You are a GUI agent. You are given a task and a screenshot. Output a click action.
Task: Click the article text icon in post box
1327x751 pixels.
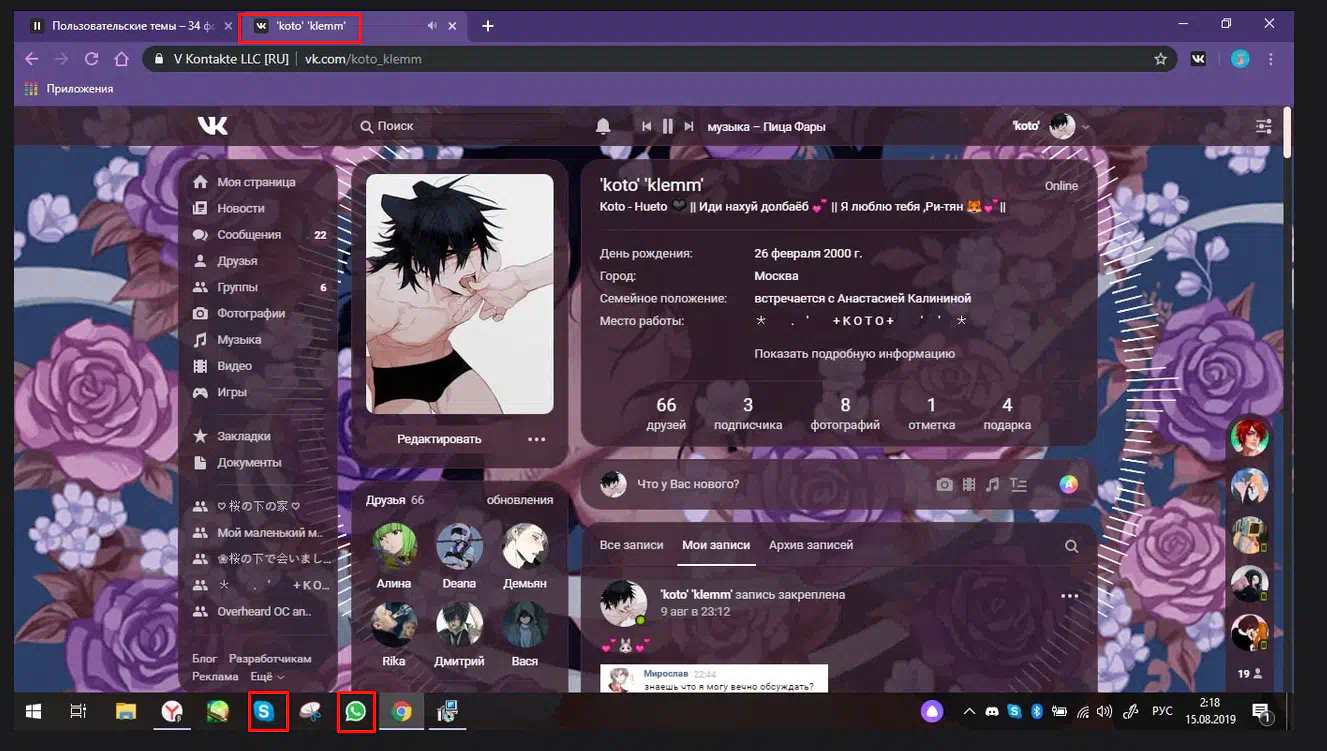1018,485
